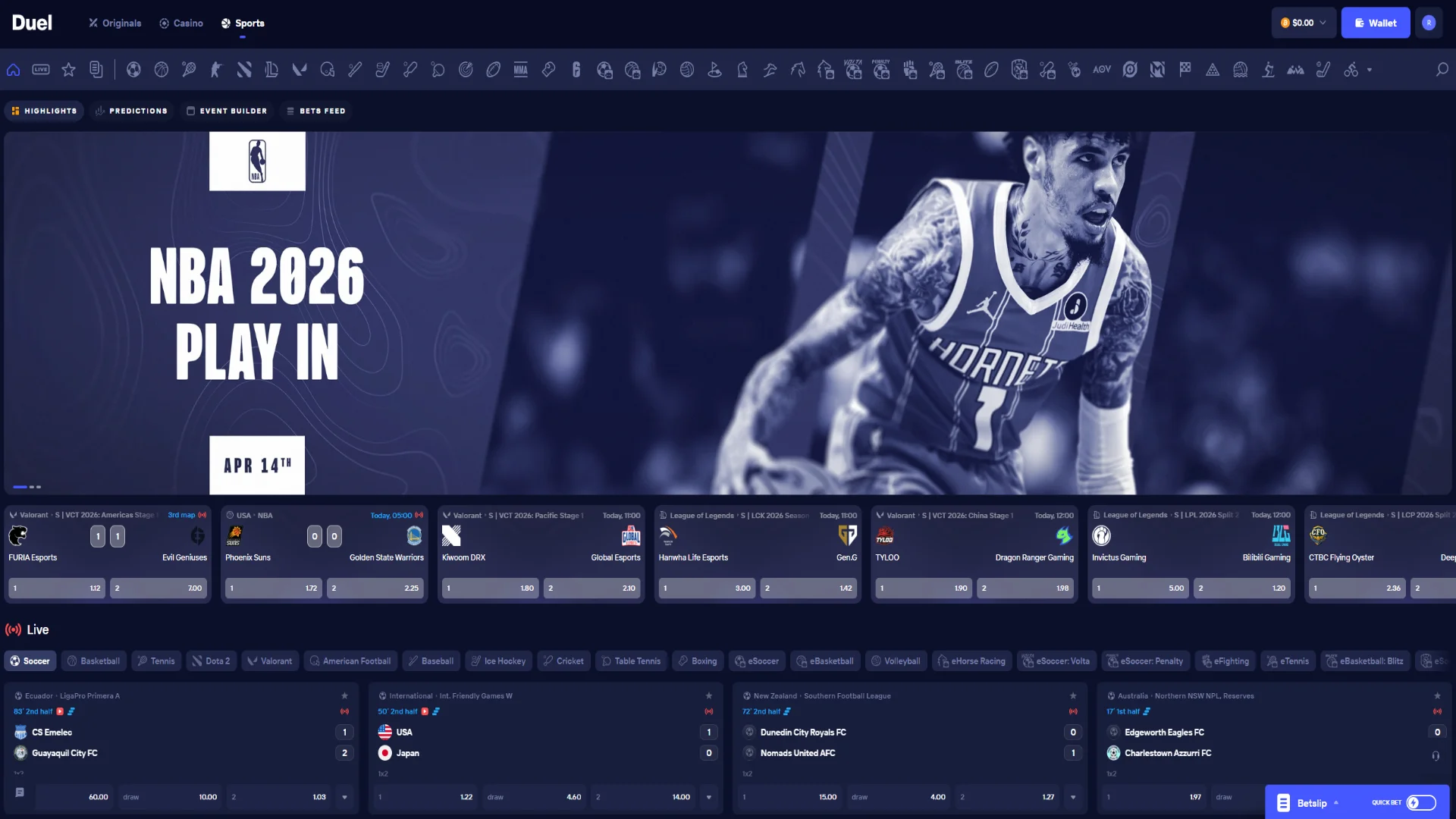
Task: Expand the Betslip panel arrow
Action: pos(1336,803)
